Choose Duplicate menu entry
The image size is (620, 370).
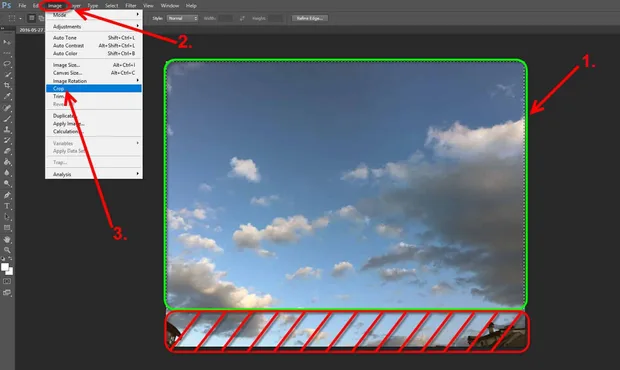93,116
